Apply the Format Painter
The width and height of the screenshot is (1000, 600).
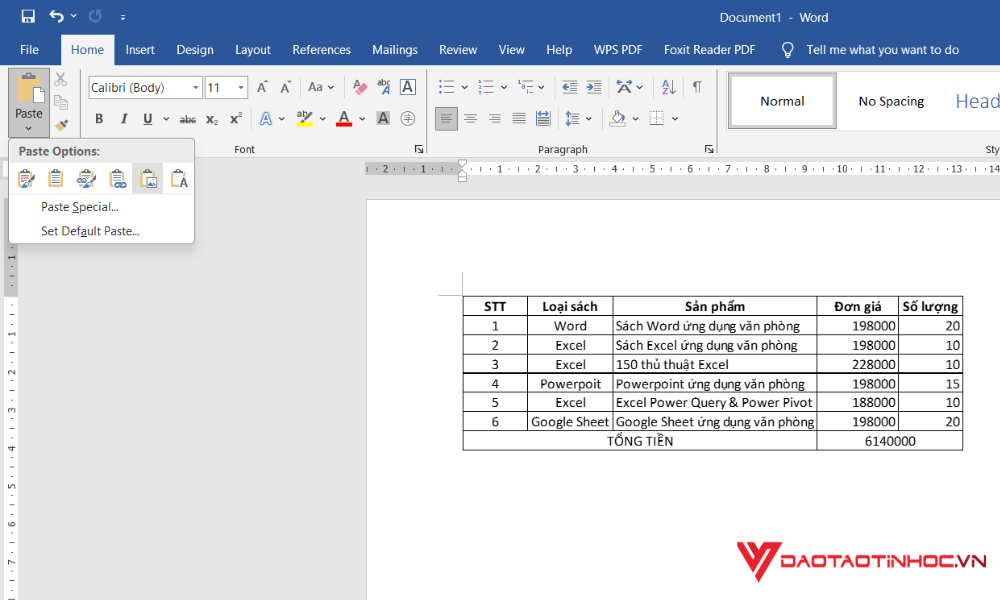coord(60,124)
